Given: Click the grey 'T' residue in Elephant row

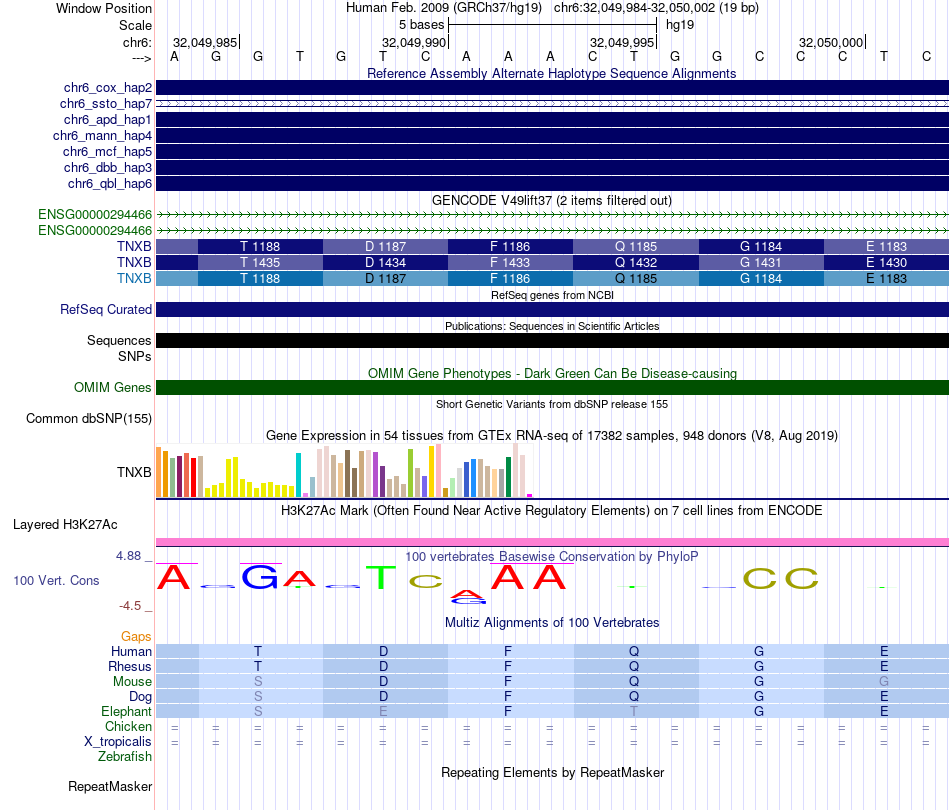Looking at the screenshot, I should (x=634, y=711).
